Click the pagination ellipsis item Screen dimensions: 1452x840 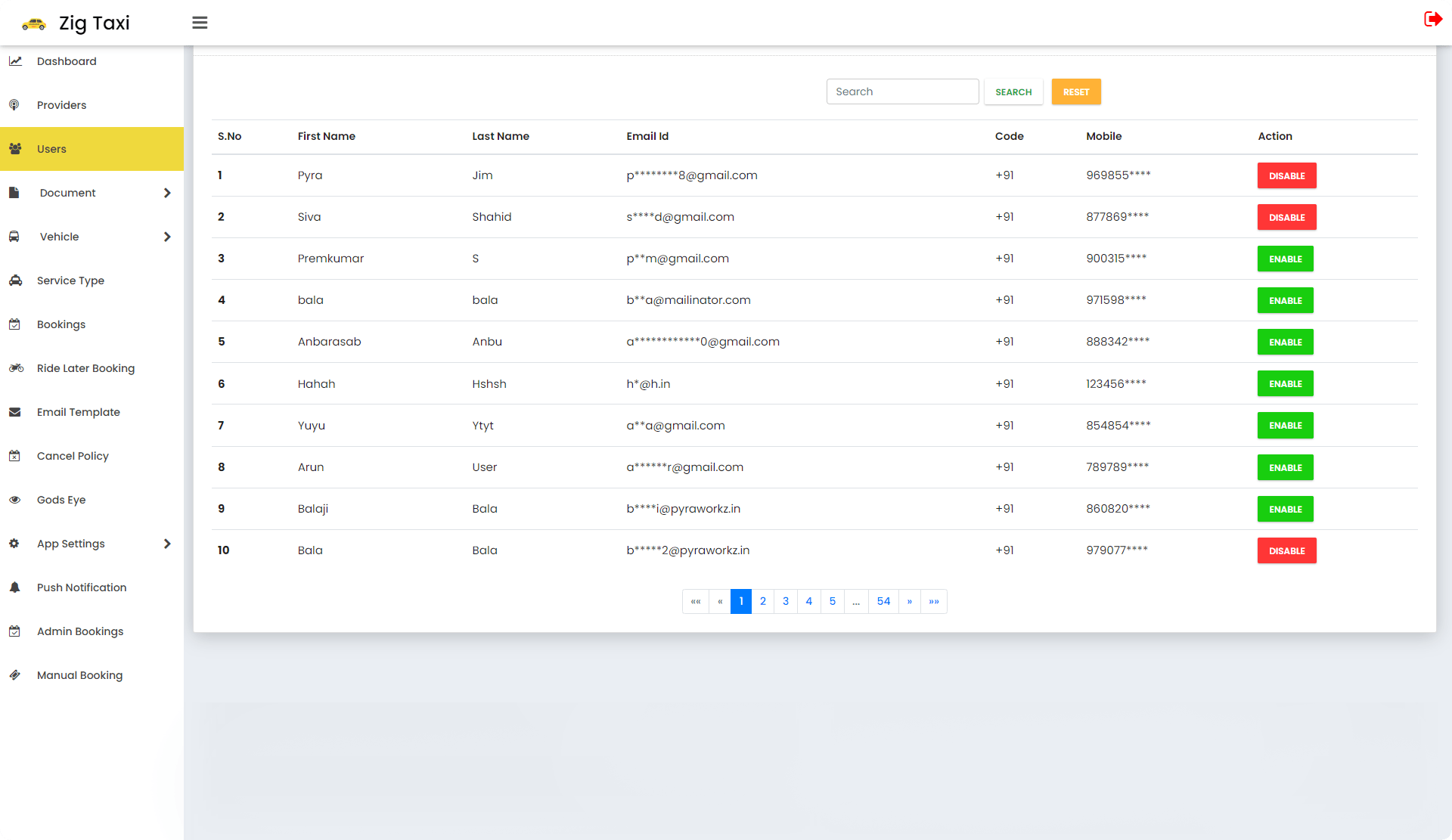(856, 601)
